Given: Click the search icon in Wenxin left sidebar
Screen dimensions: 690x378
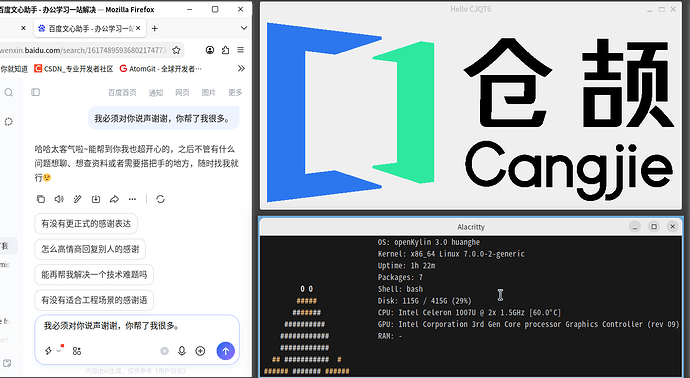Looking at the screenshot, I should [9, 92].
